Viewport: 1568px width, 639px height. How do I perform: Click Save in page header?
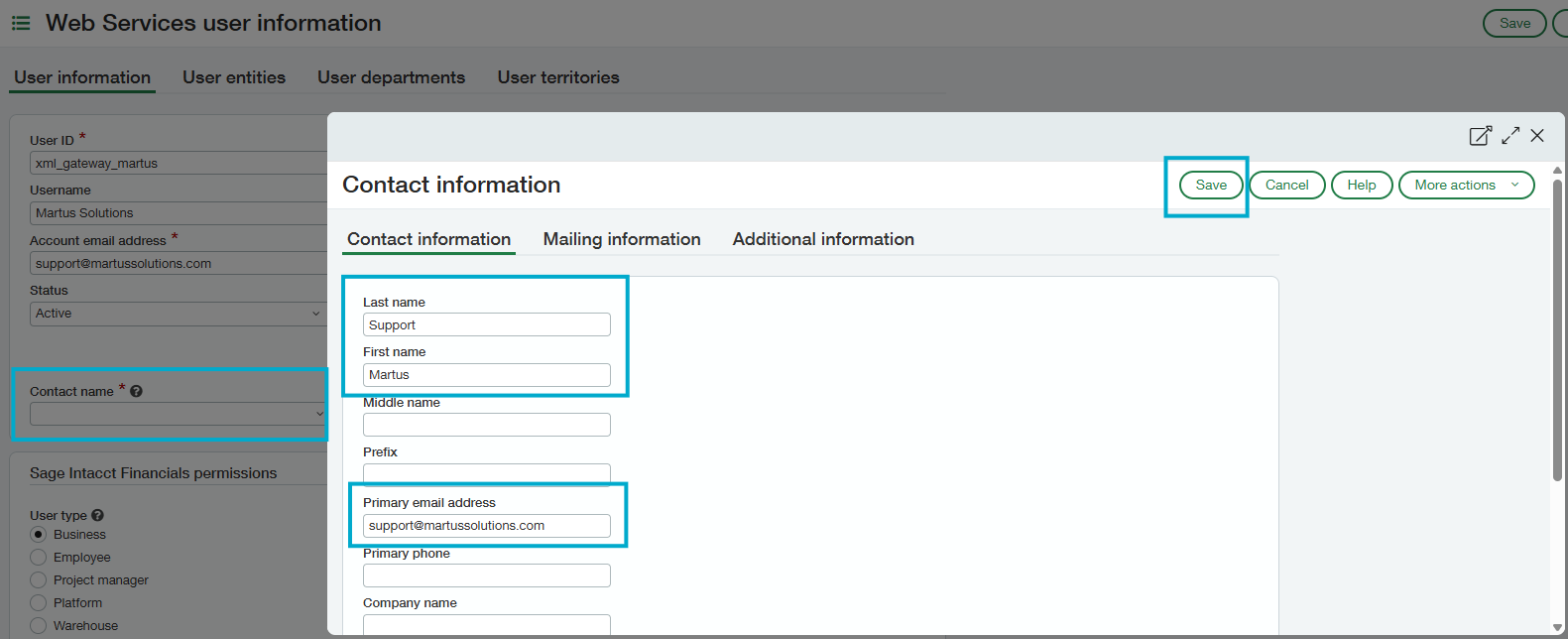pos(1514,23)
